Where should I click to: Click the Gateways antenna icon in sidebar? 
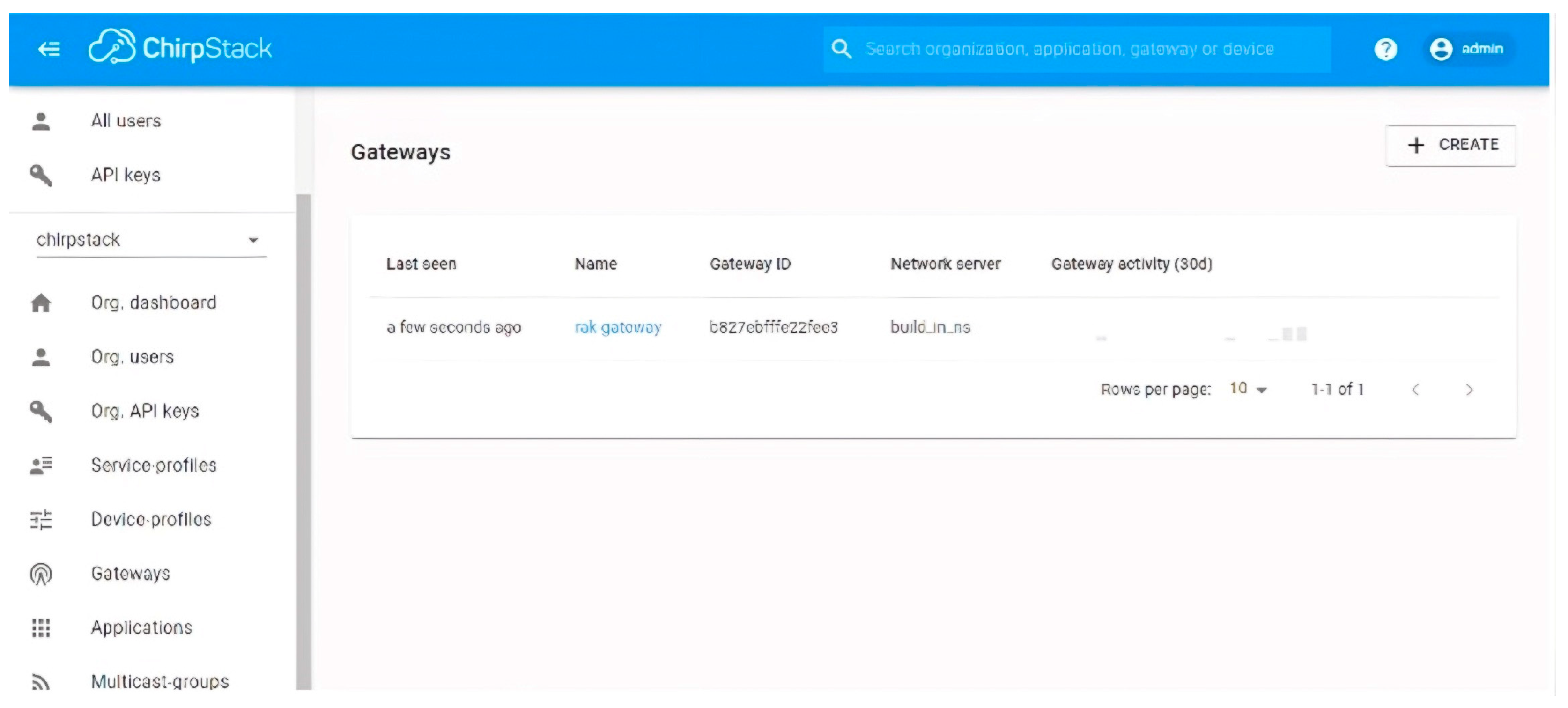coord(41,574)
